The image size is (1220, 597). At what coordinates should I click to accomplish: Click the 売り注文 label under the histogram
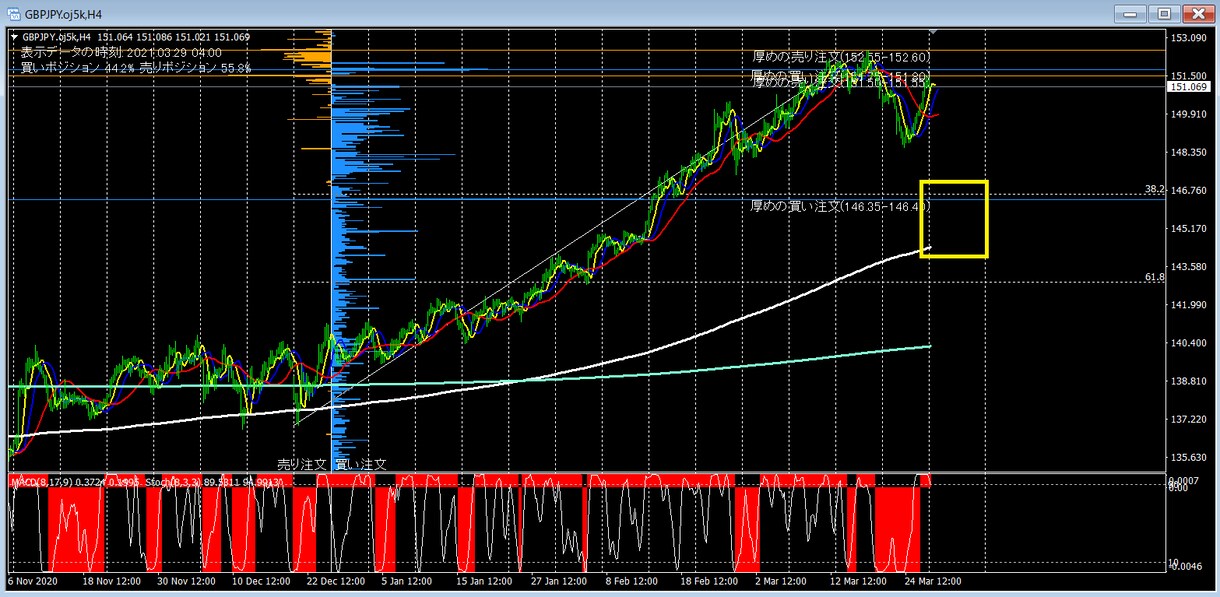coord(301,464)
